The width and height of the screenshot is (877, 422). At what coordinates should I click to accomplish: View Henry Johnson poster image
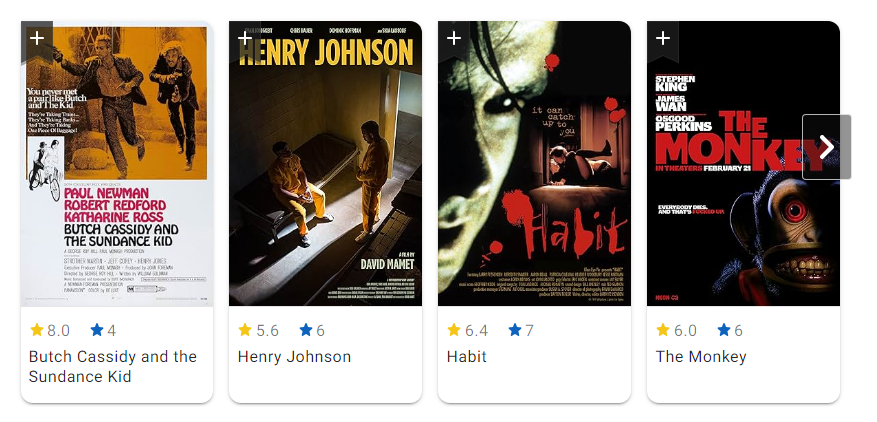[326, 163]
